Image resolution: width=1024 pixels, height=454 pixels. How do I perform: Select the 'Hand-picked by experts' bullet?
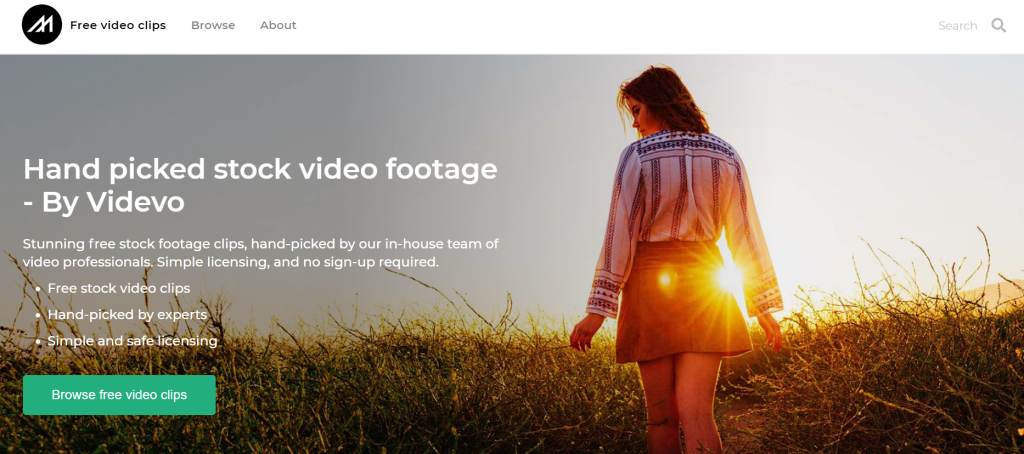127,314
